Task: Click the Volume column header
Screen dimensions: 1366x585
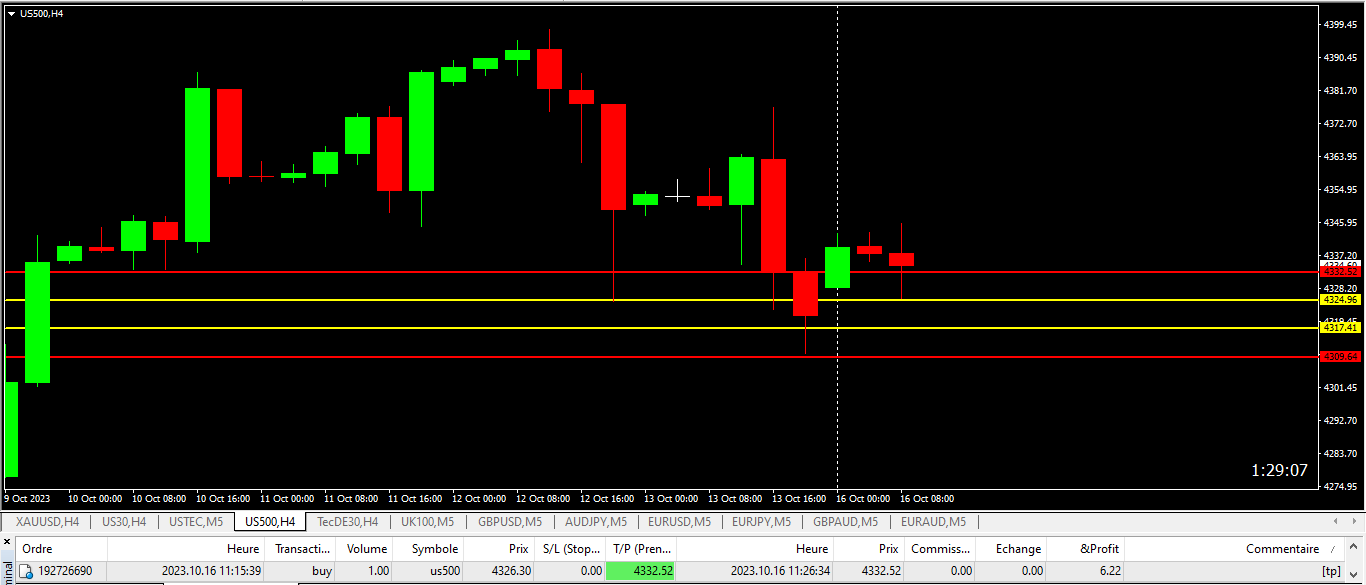Action: tap(366, 549)
